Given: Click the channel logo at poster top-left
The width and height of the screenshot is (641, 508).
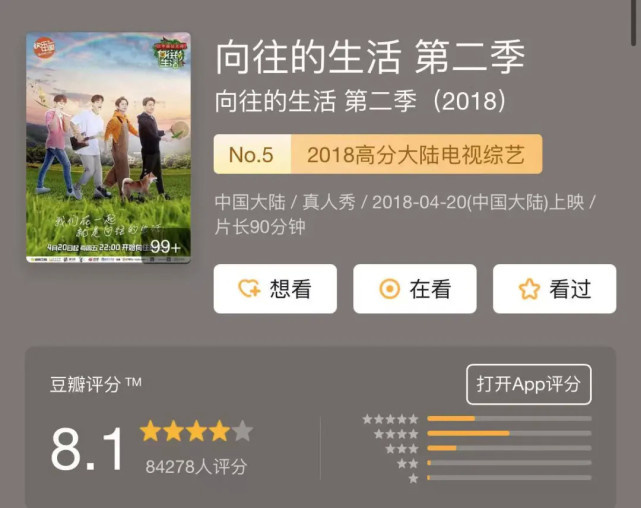Looking at the screenshot, I should click(44, 47).
